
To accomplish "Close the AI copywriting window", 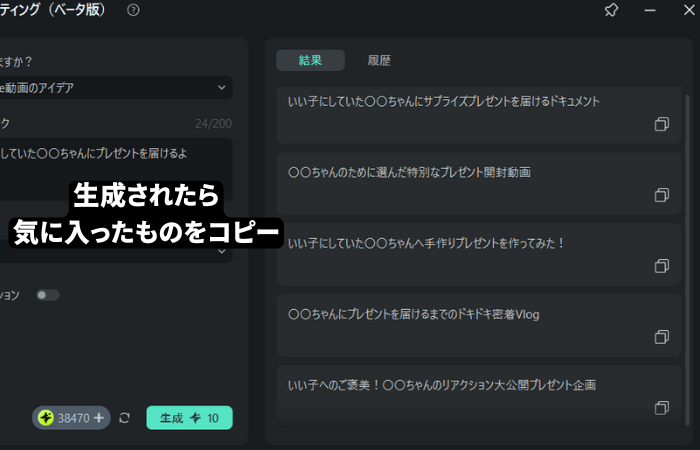I will 689,10.
